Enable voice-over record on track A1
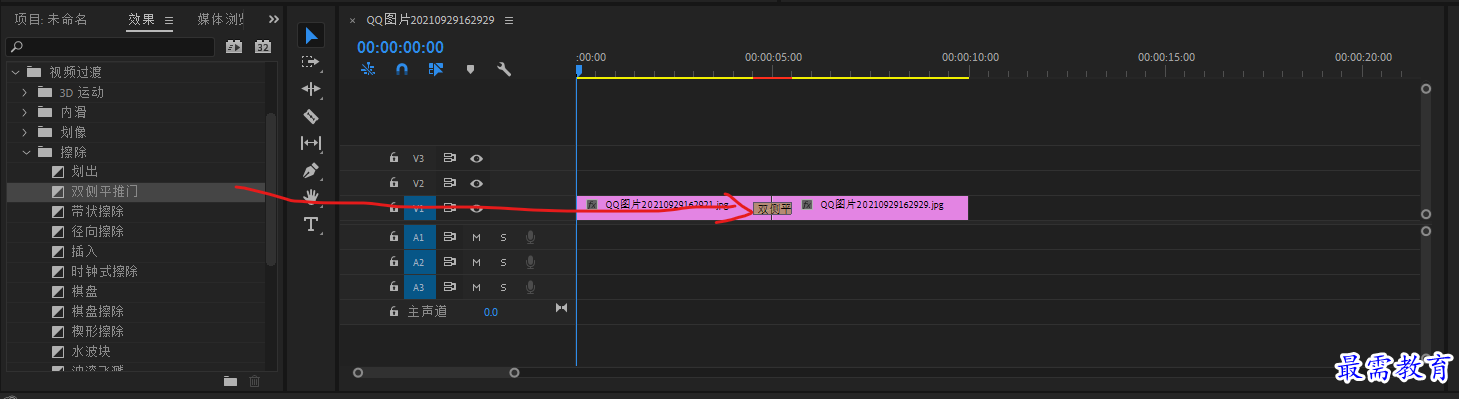 coord(530,238)
